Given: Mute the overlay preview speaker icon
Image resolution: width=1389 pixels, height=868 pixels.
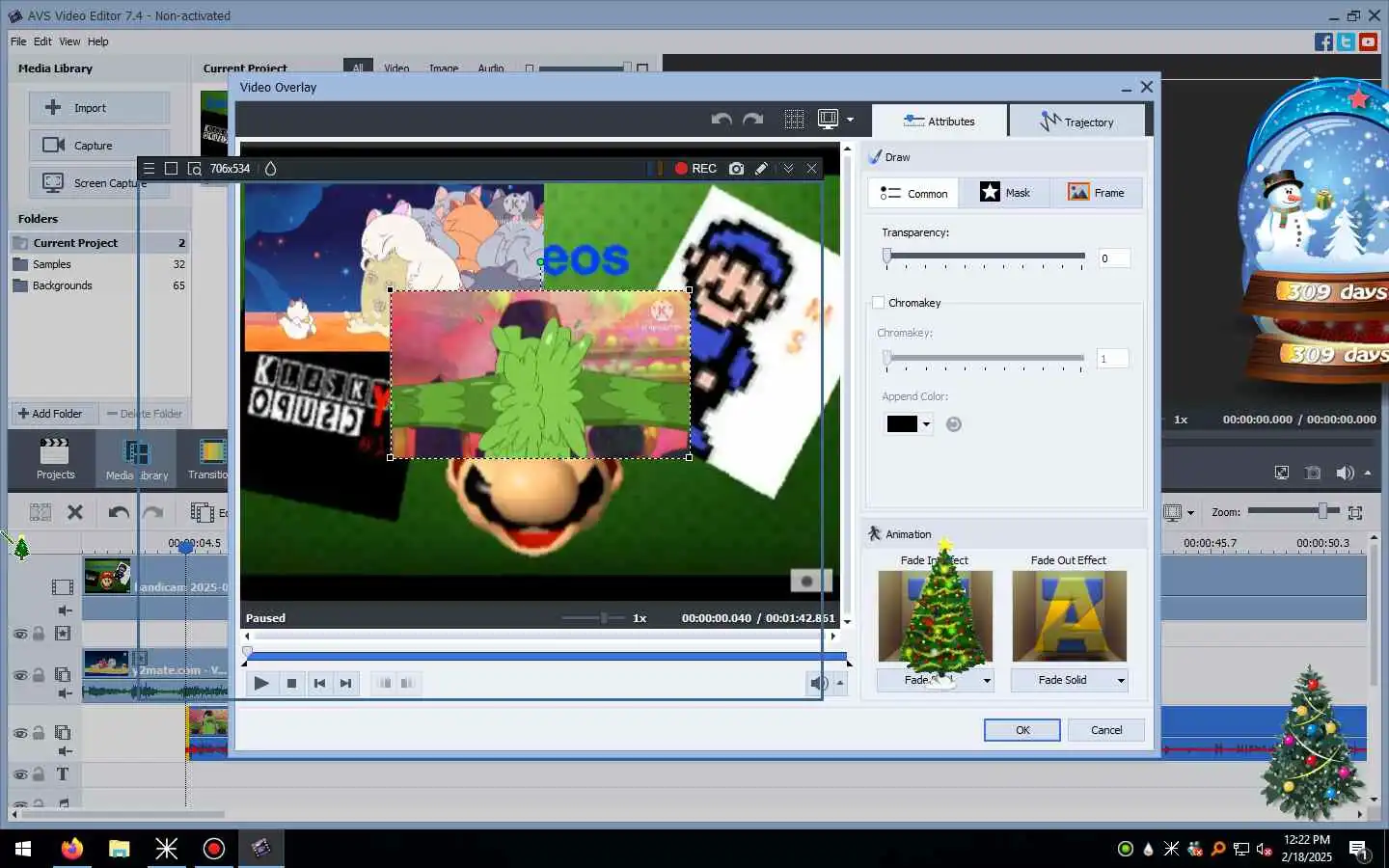Looking at the screenshot, I should coord(818,683).
